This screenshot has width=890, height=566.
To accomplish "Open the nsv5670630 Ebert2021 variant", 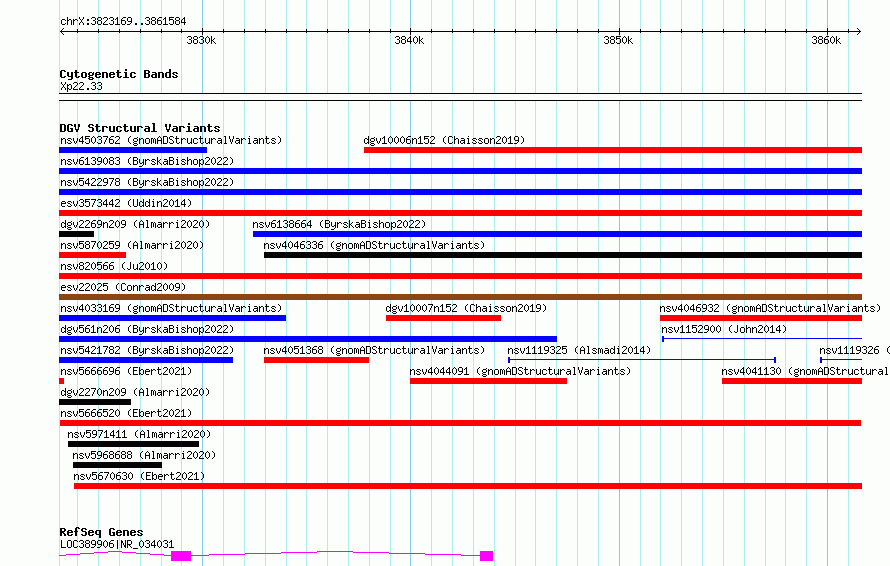I will (139, 476).
